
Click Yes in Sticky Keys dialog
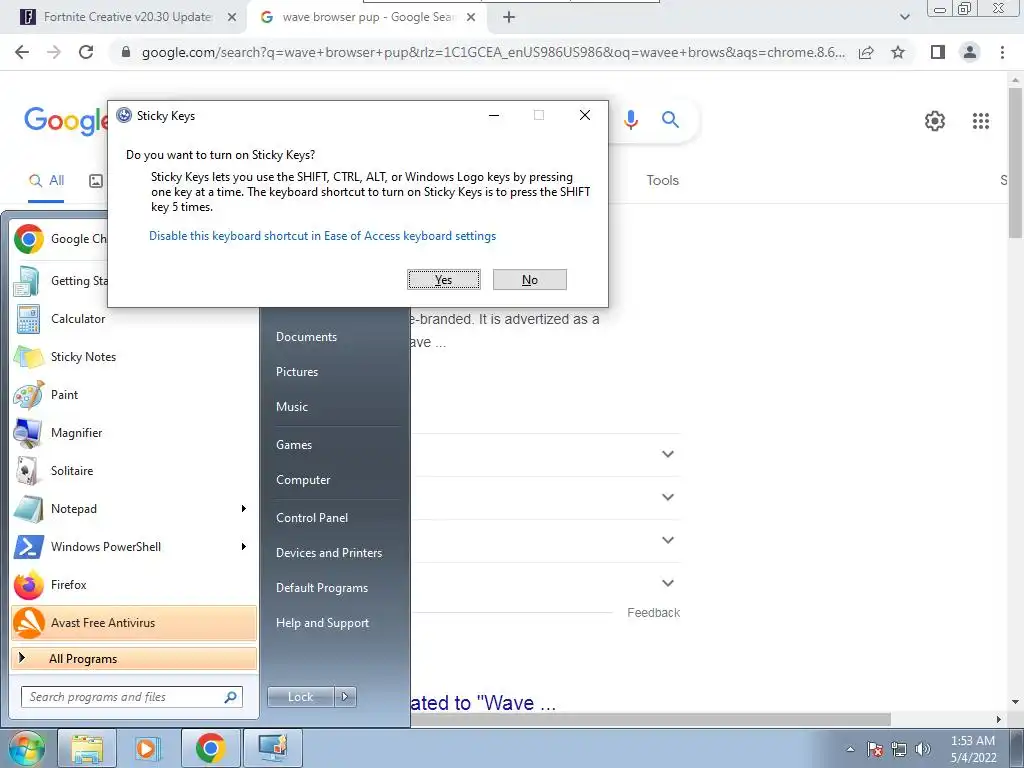coord(444,280)
